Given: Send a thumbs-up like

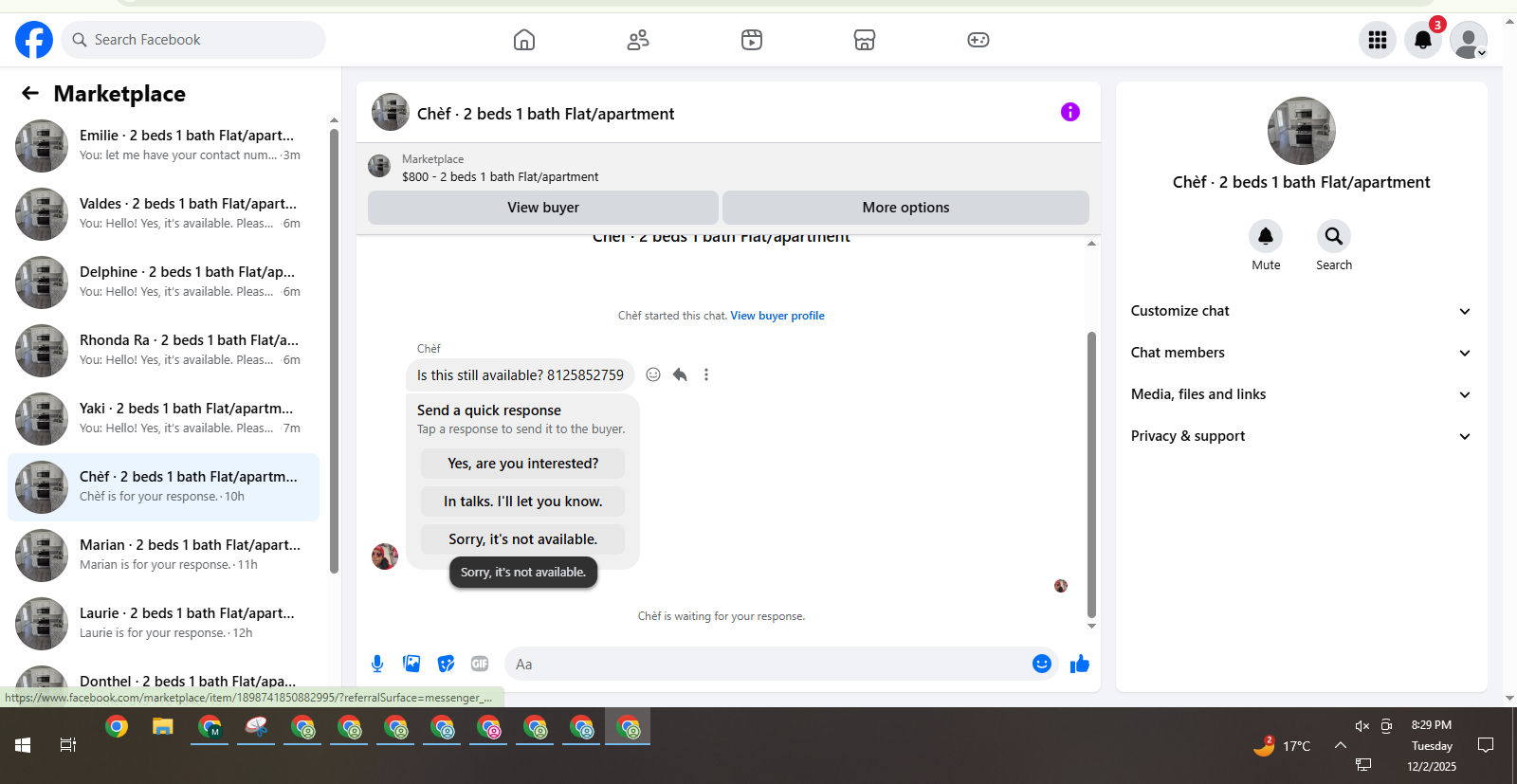Looking at the screenshot, I should pyautogui.click(x=1080, y=664).
